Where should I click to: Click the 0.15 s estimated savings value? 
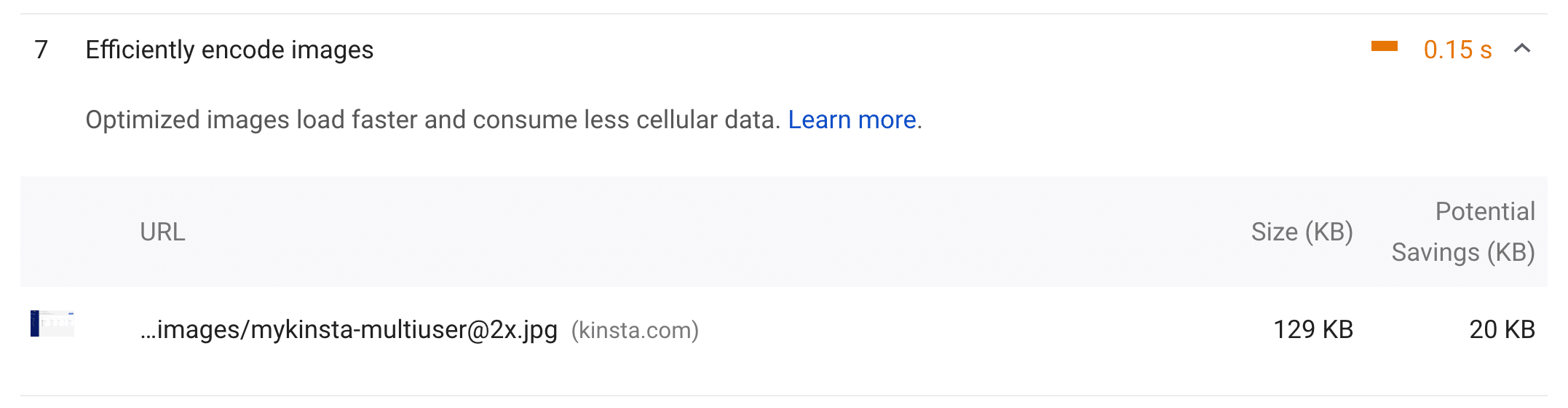point(1457,50)
